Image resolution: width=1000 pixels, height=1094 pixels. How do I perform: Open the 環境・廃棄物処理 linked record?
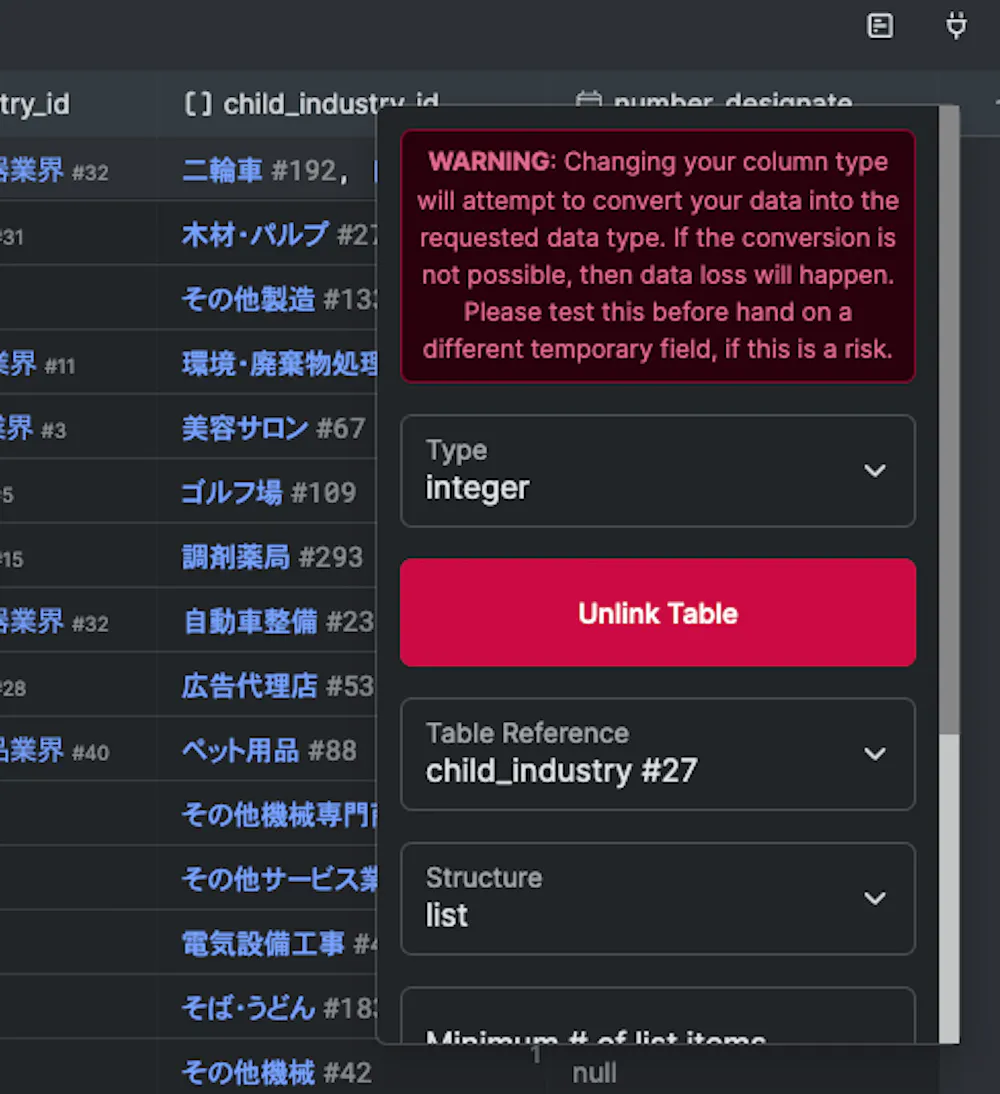pyautogui.click(x=279, y=364)
